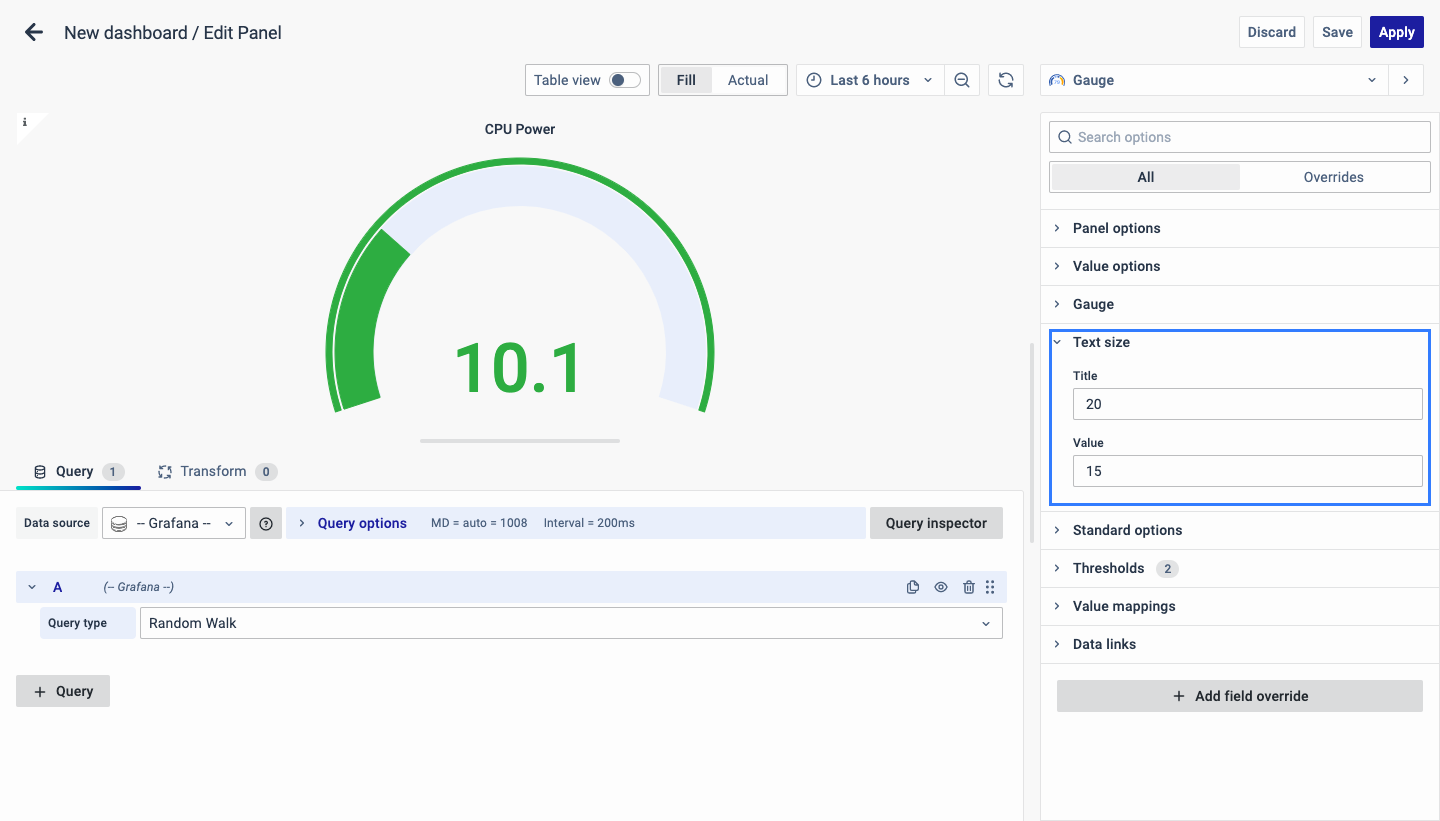Viewport: 1440px width, 821px height.
Task: Refresh the dashboard with the refresh icon
Action: point(1006,80)
